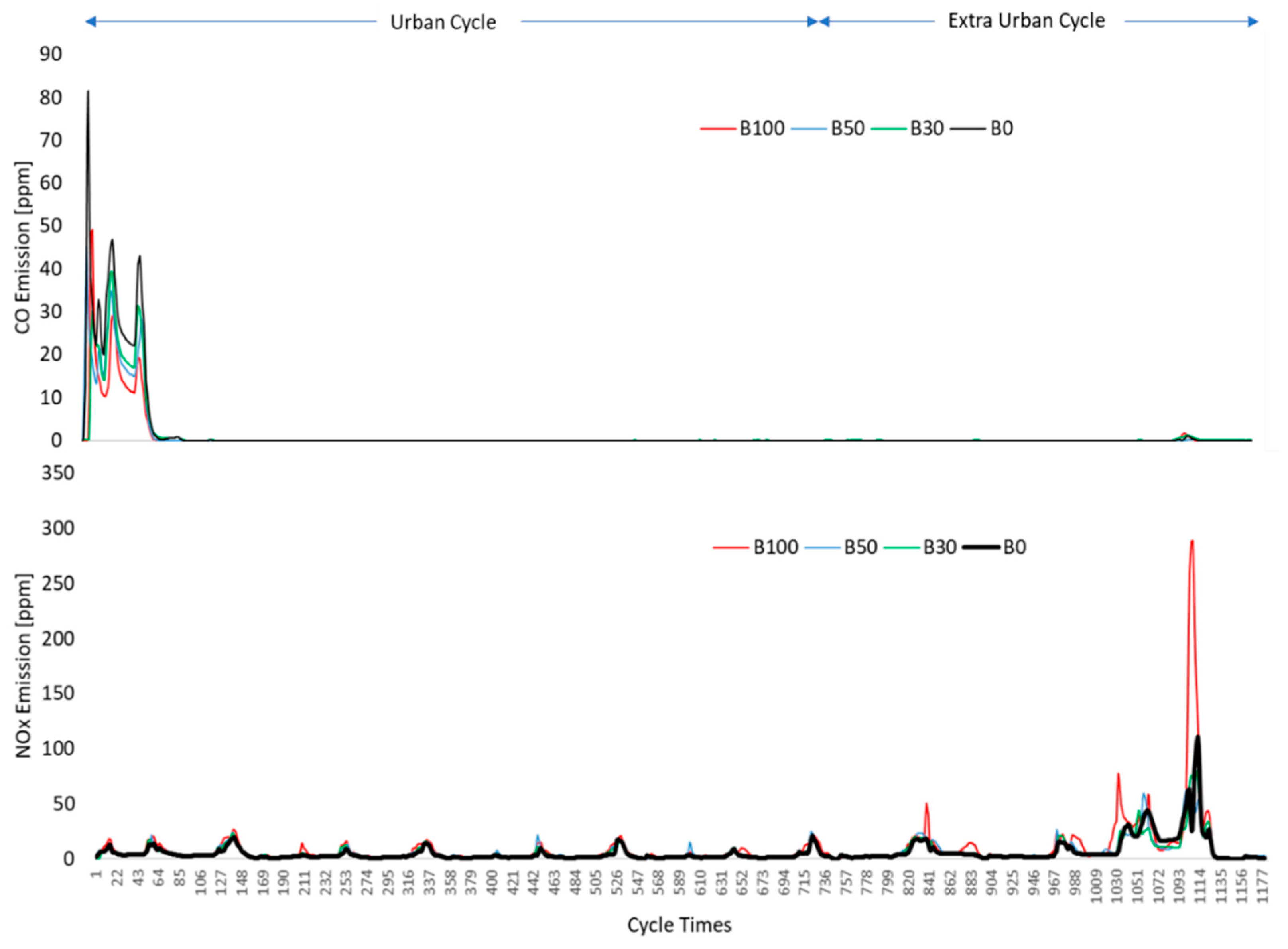1288x949 pixels.
Task: Click the NOx Emission [ppm] axis title
Action: click(23, 665)
